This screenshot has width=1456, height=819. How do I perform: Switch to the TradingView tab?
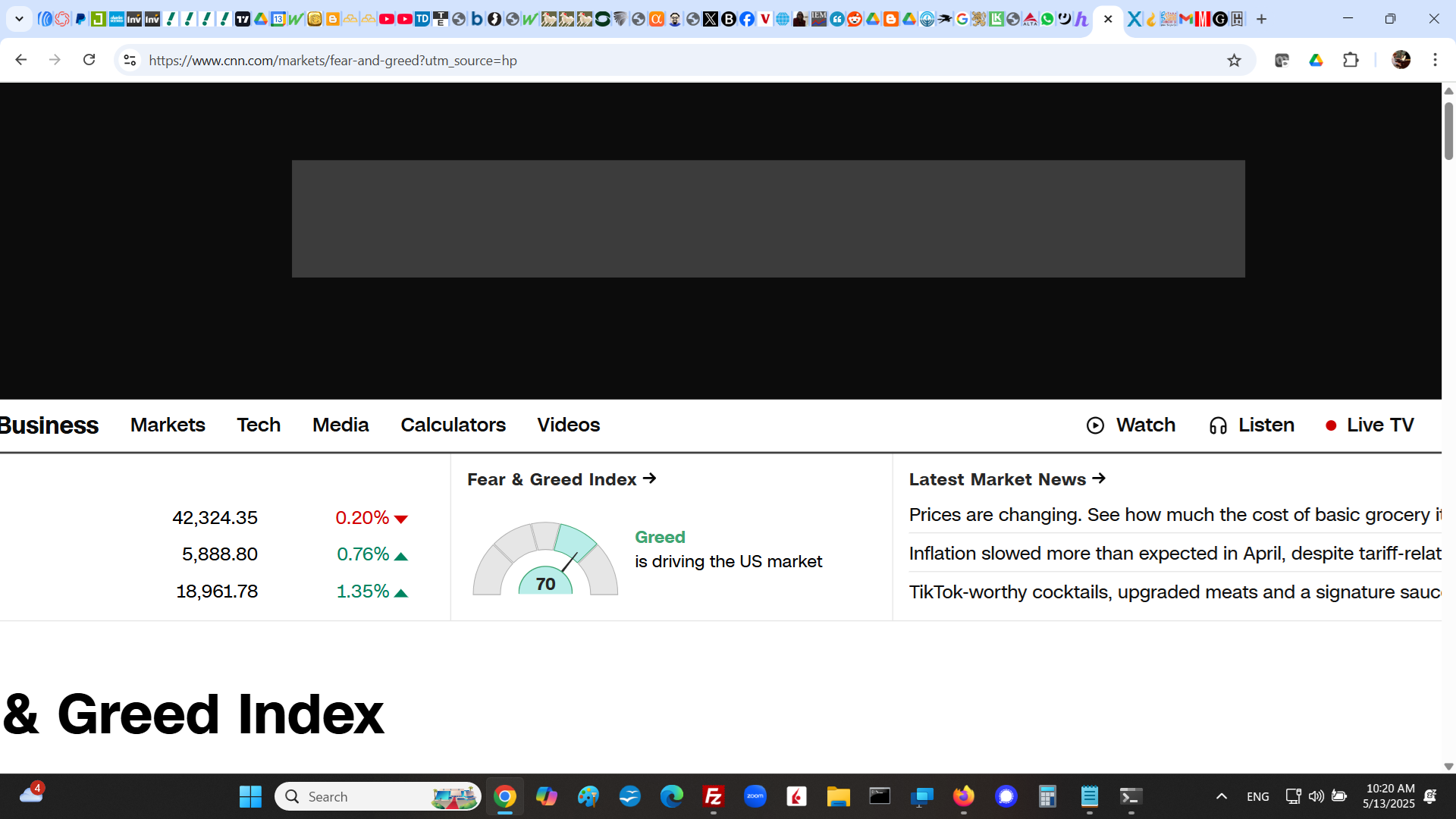(243, 19)
